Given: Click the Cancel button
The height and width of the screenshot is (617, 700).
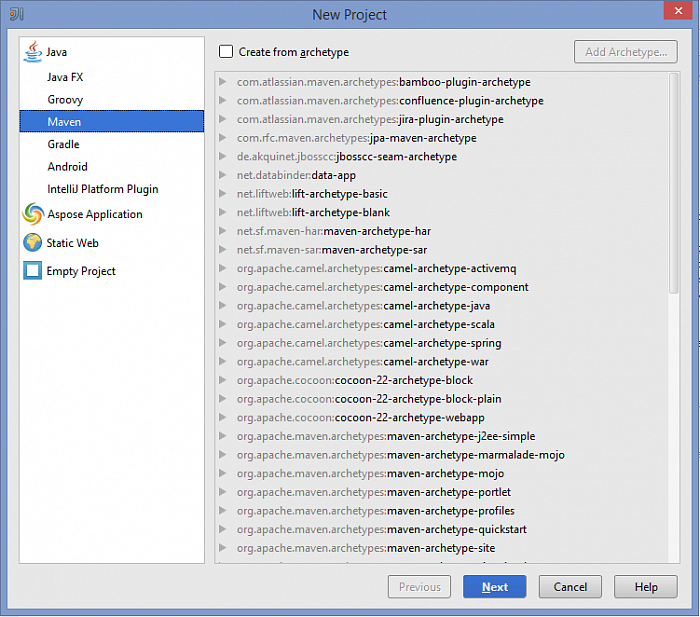Looking at the screenshot, I should pyautogui.click(x=570, y=587).
